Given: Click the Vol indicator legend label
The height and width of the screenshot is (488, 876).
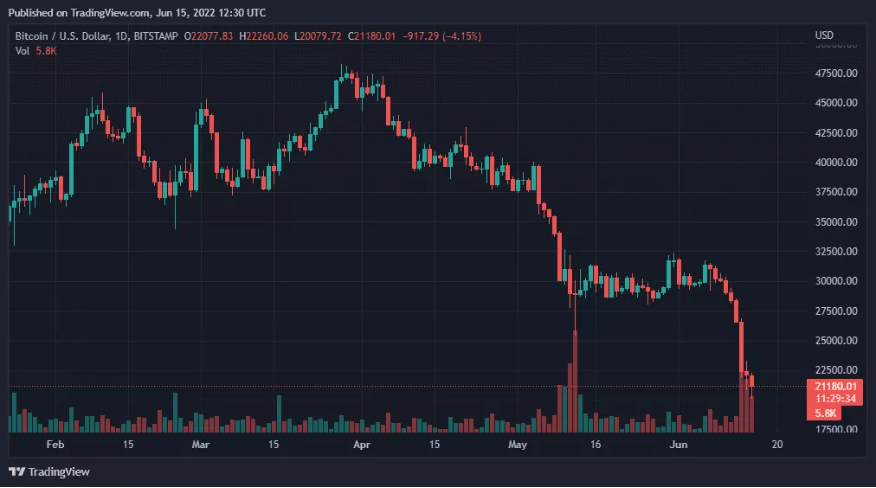Looking at the screenshot, I should tap(21, 51).
